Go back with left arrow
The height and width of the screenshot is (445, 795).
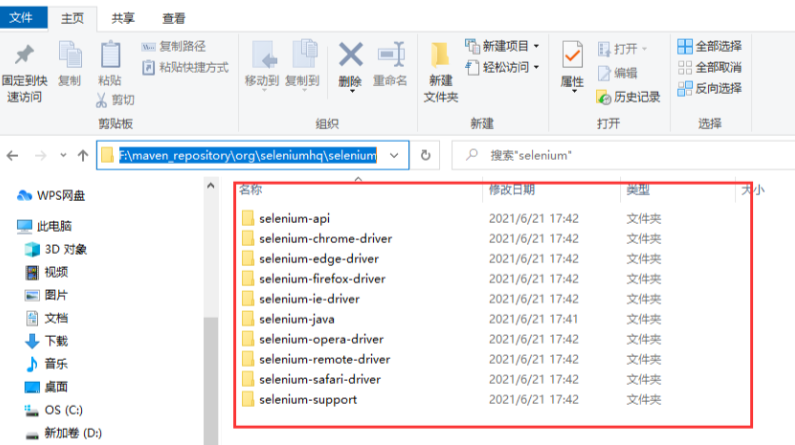(x=13, y=156)
